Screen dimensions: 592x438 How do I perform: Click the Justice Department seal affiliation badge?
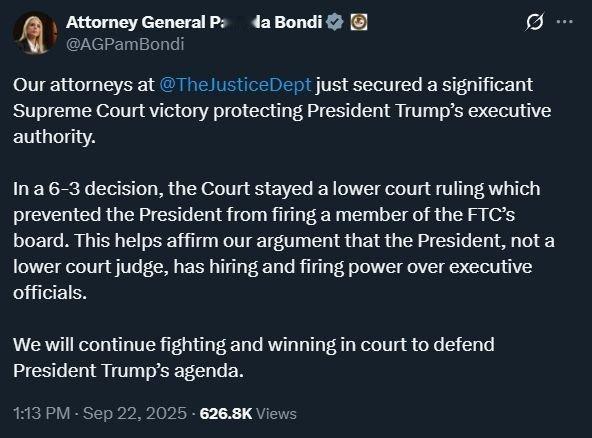point(359,22)
